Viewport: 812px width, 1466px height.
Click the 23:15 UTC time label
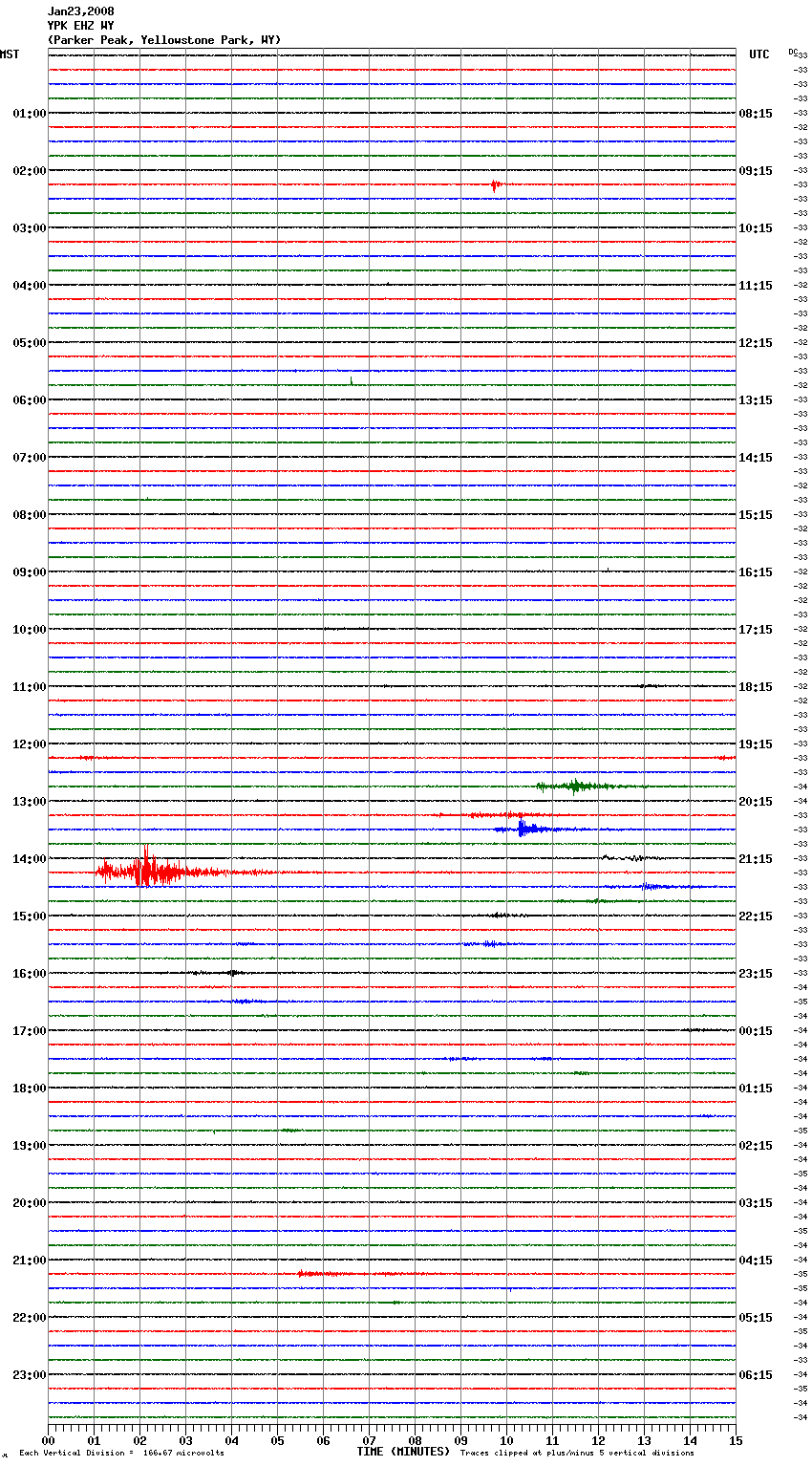[756, 974]
